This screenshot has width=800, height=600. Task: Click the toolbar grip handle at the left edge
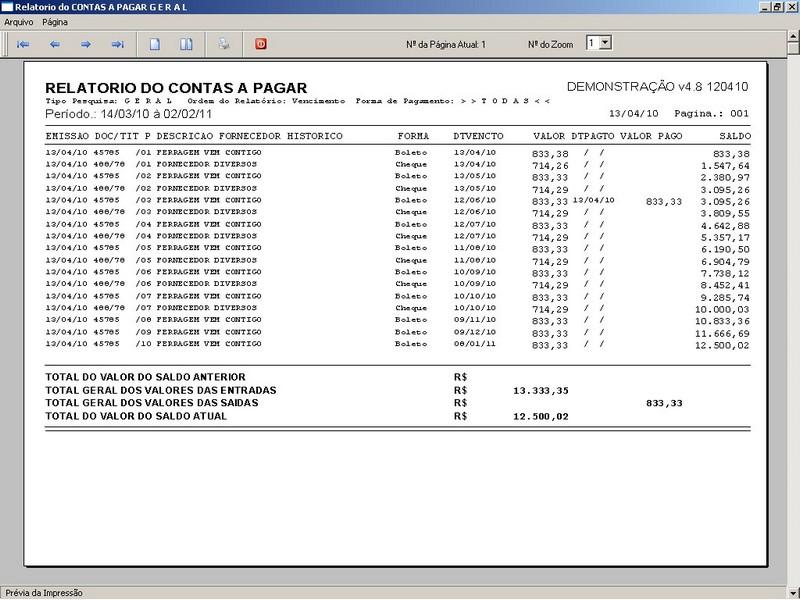point(5,44)
